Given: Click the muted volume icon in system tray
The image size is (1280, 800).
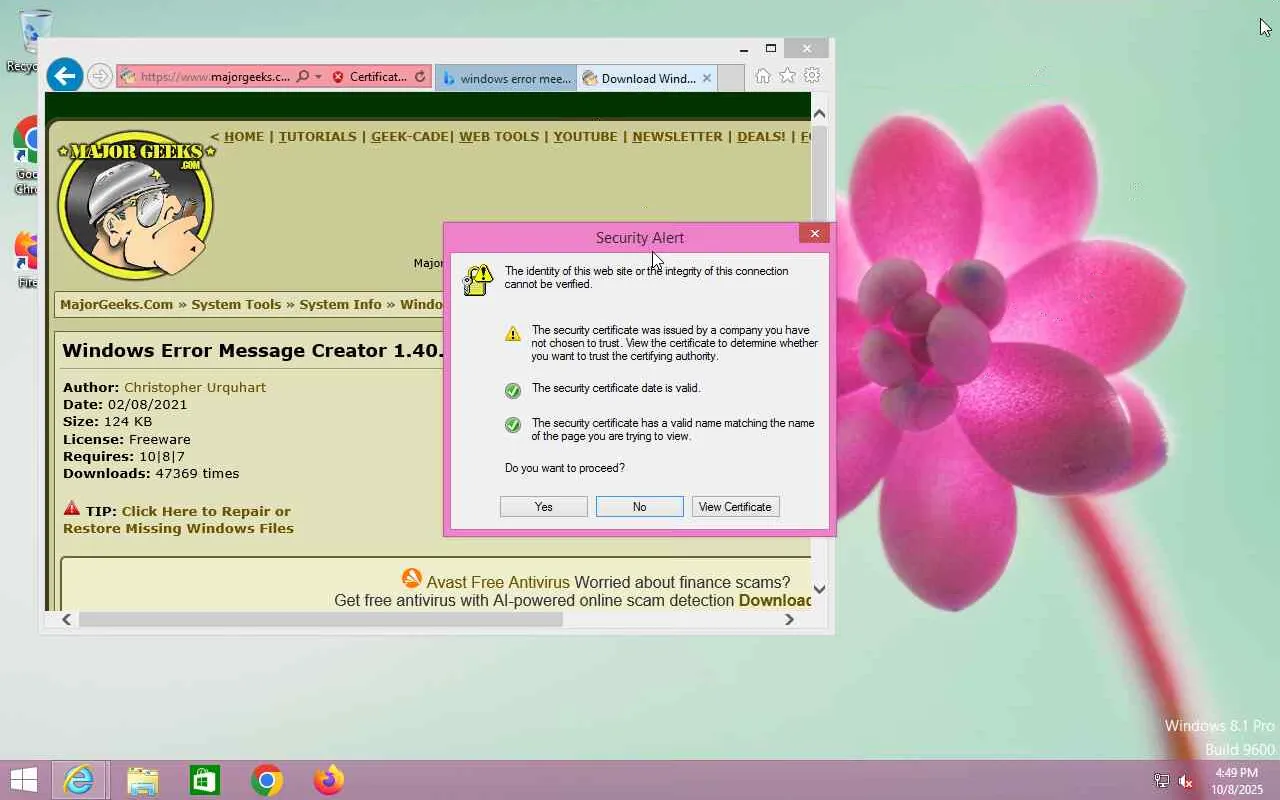Looking at the screenshot, I should click(x=1186, y=781).
